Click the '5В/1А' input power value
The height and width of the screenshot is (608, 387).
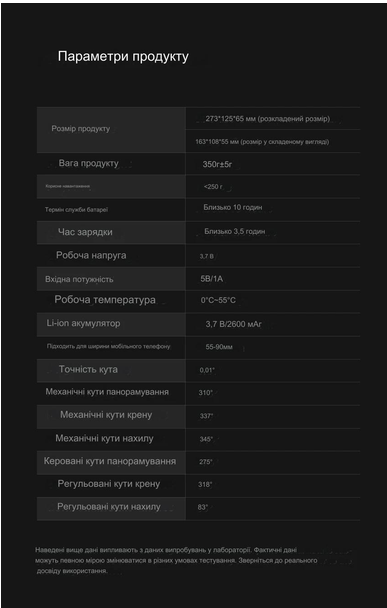212,279
